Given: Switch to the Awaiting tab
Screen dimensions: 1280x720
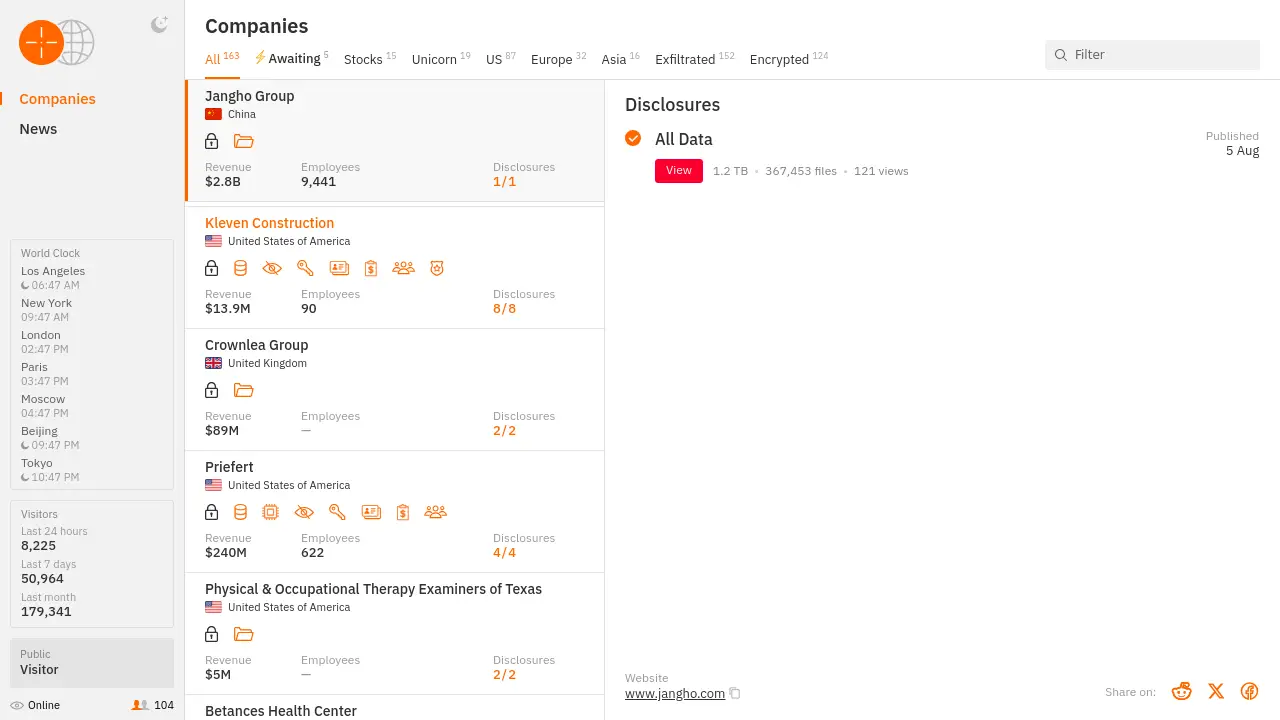Looking at the screenshot, I should [x=291, y=59].
